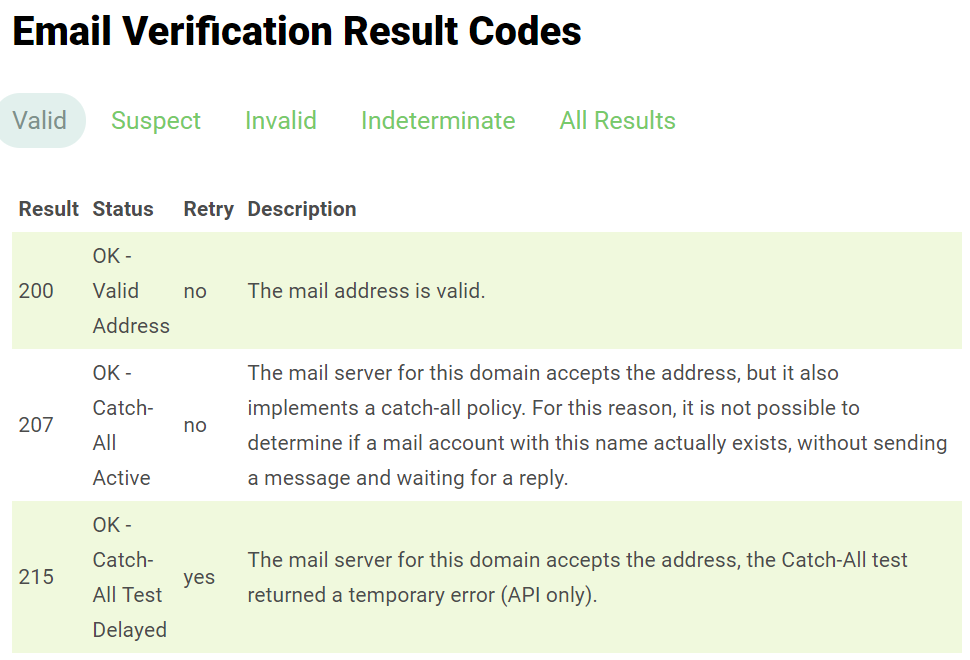Switch to the Suspect tab
This screenshot has height=660, width=970.
click(156, 121)
